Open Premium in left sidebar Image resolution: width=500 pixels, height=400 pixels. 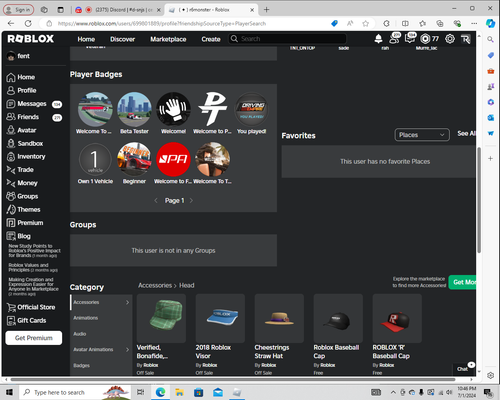pyautogui.click(x=25, y=223)
